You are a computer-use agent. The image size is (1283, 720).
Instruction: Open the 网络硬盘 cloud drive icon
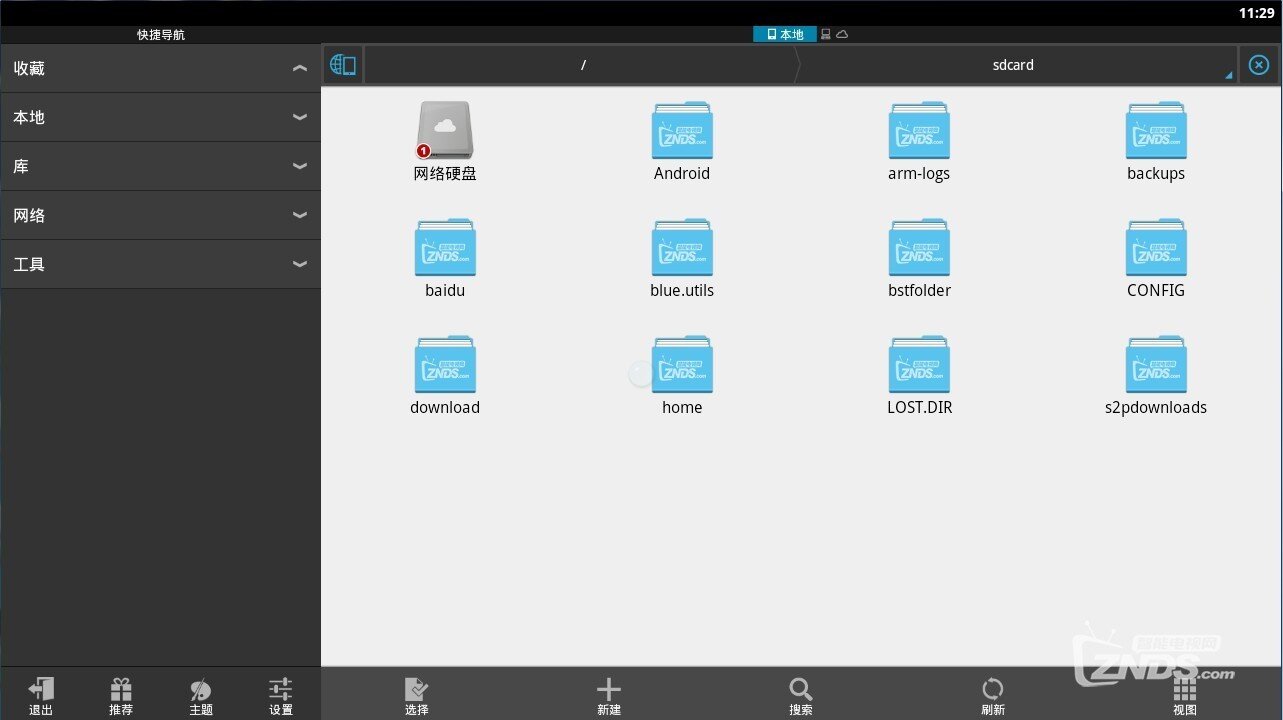click(x=445, y=130)
